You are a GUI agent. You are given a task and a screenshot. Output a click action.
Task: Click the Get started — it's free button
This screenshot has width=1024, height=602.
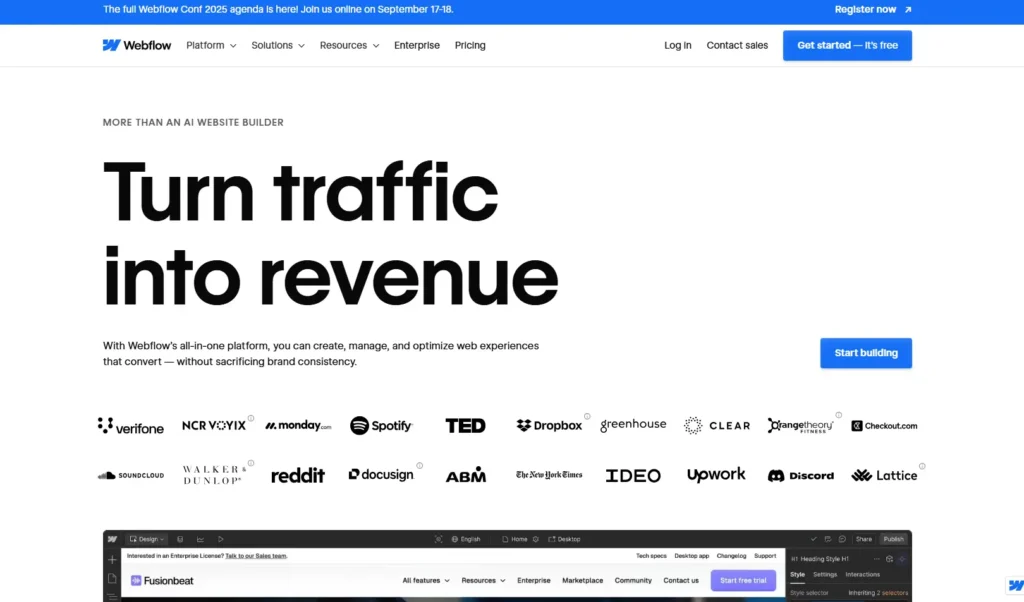tap(848, 46)
